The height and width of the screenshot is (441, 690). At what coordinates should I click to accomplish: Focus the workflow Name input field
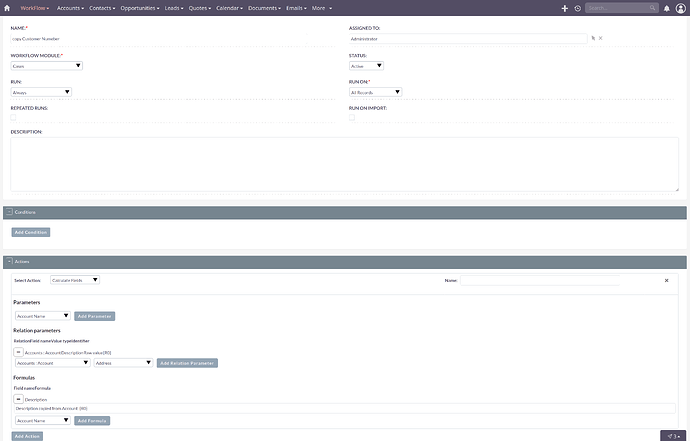pyautogui.click(x=159, y=39)
